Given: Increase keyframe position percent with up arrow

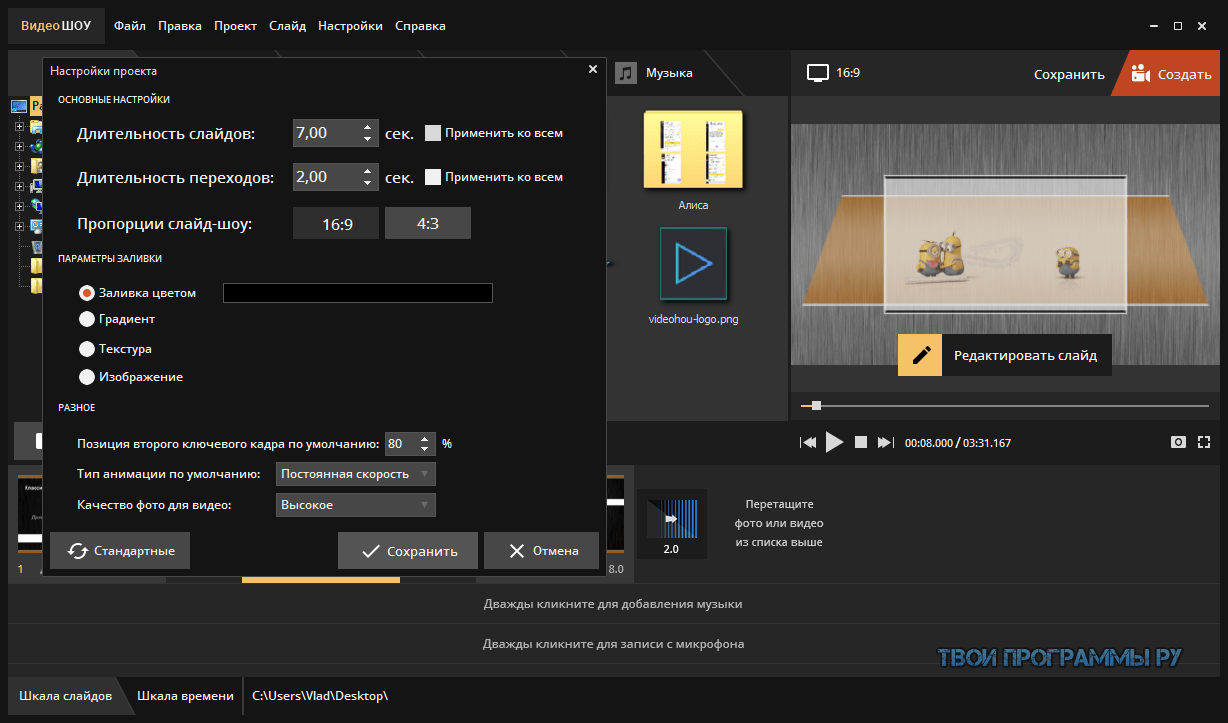Looking at the screenshot, I should click(426, 438).
